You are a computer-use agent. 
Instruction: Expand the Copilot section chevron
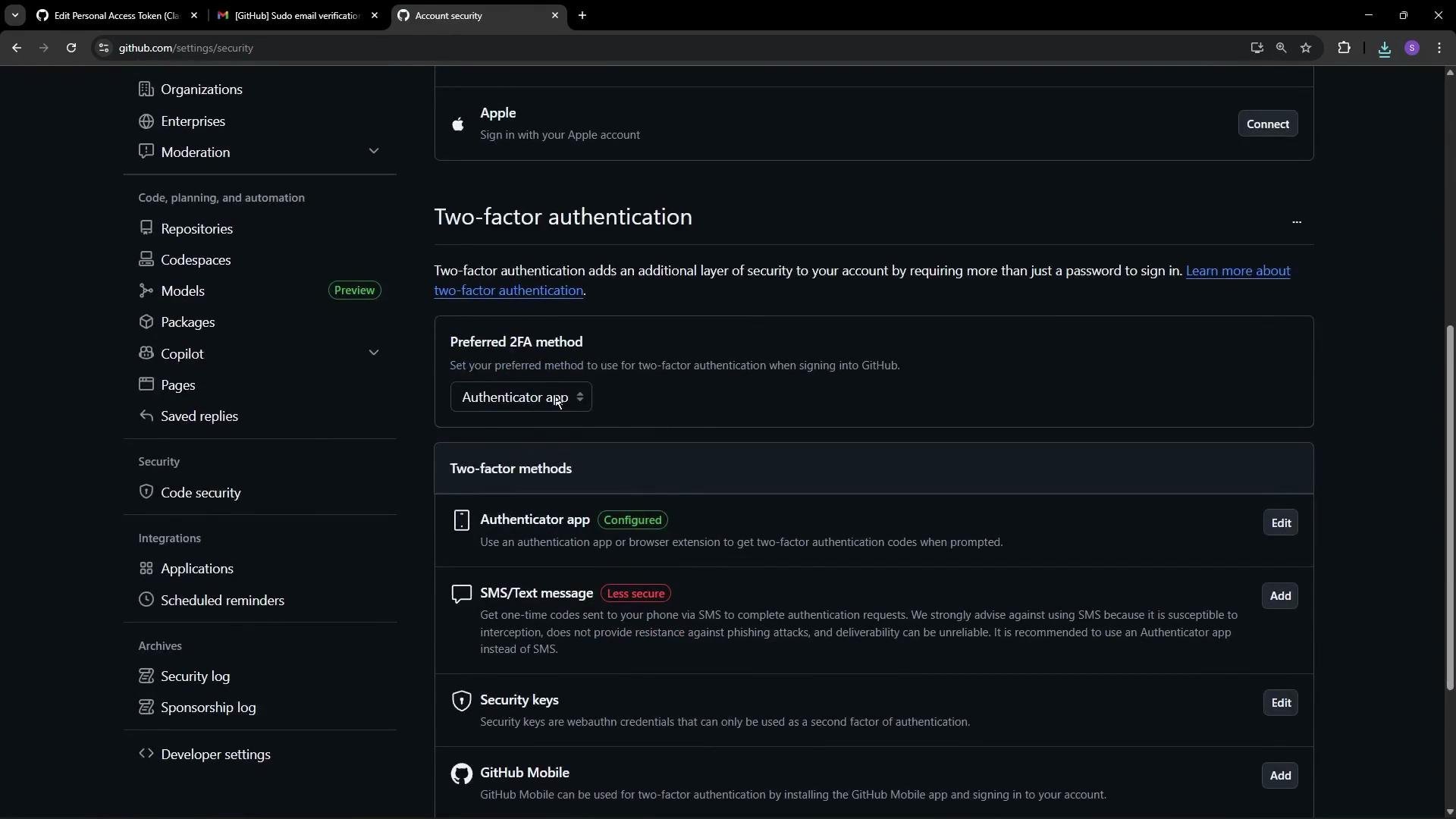(374, 353)
